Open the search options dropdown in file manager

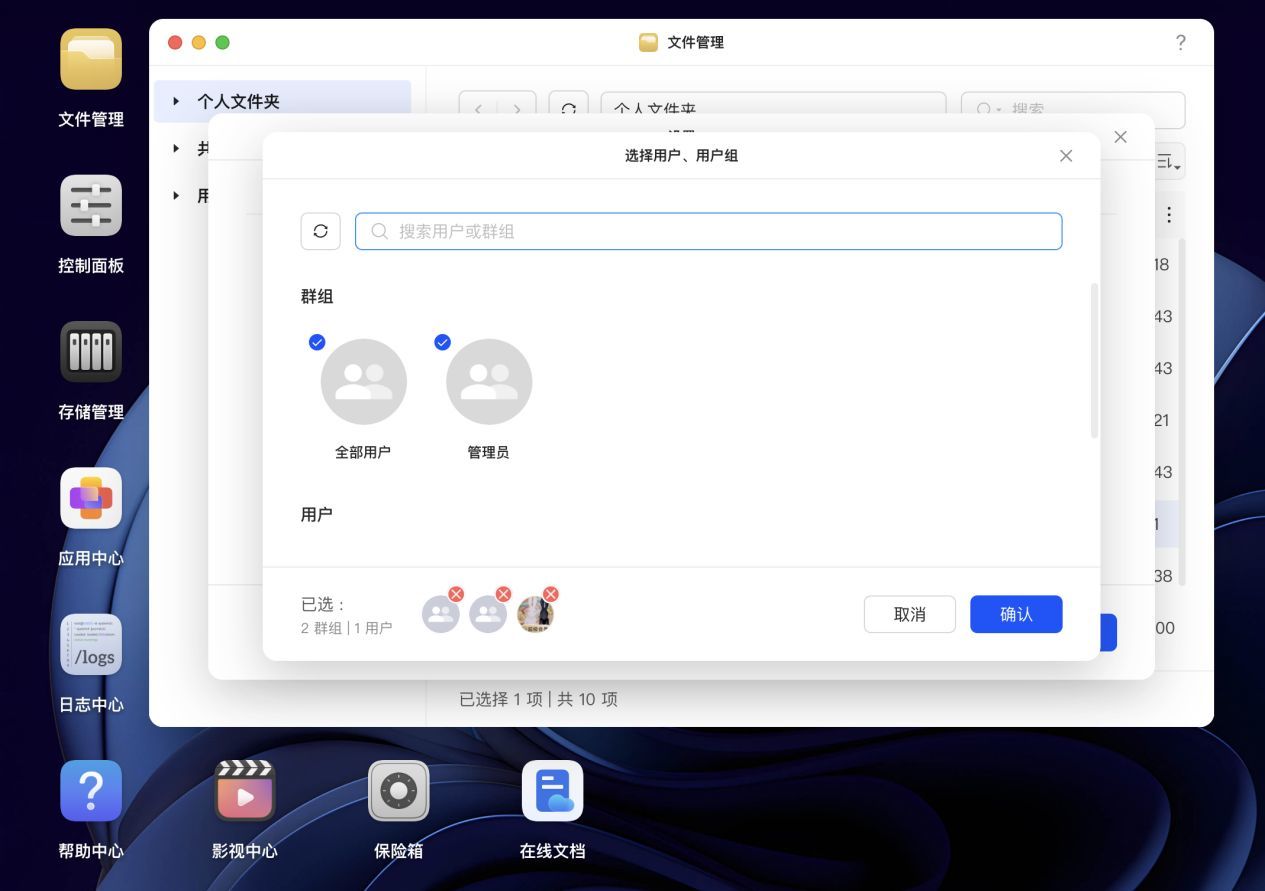[989, 109]
